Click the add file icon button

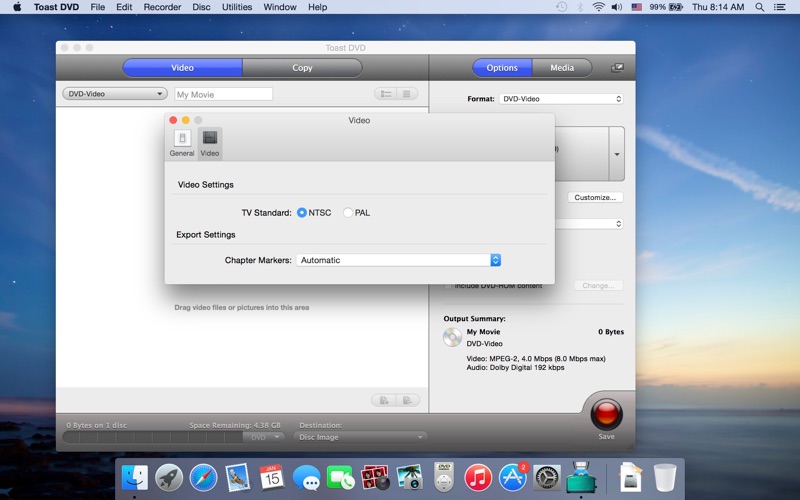384,401
